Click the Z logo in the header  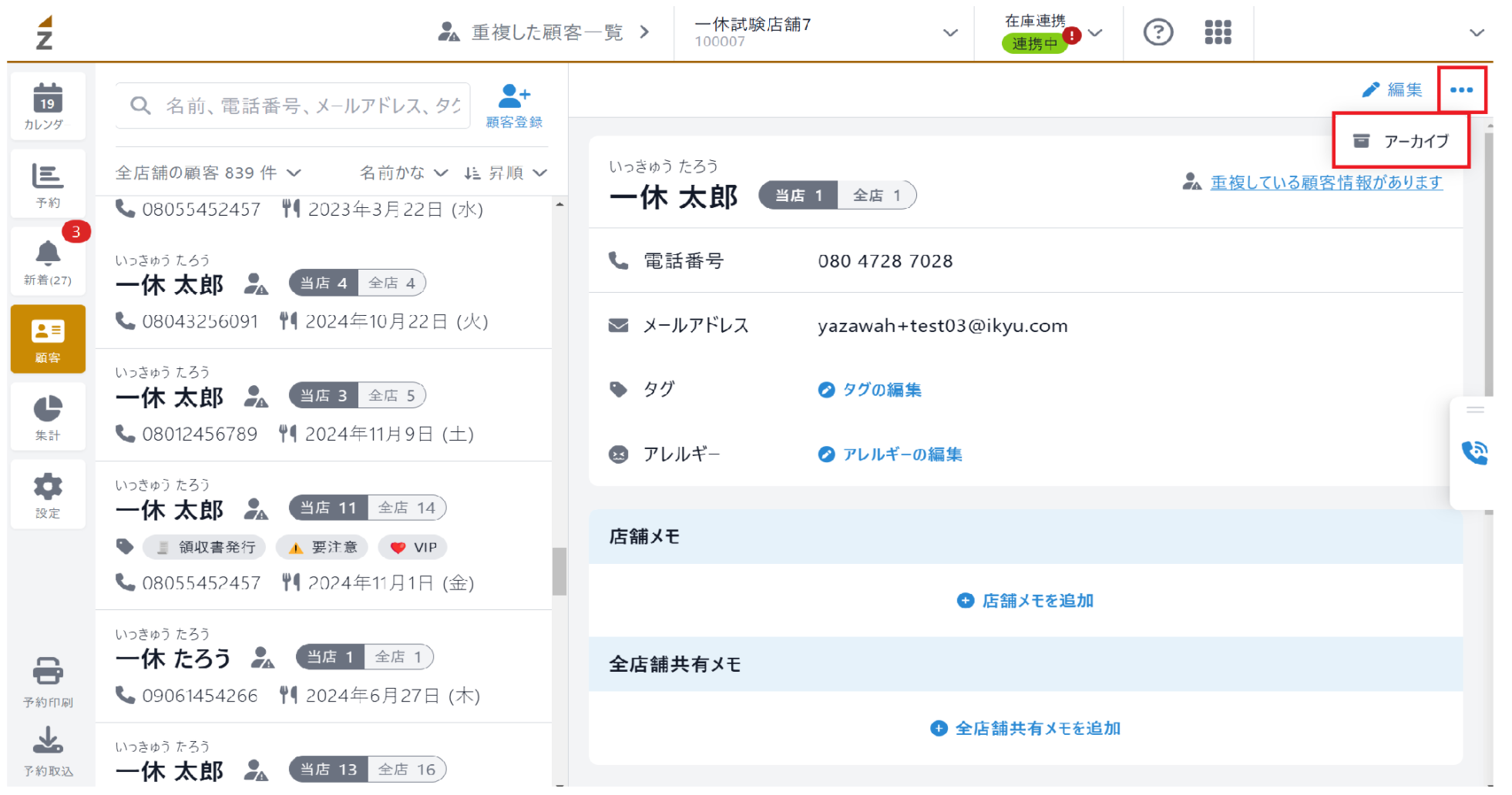pos(45,32)
